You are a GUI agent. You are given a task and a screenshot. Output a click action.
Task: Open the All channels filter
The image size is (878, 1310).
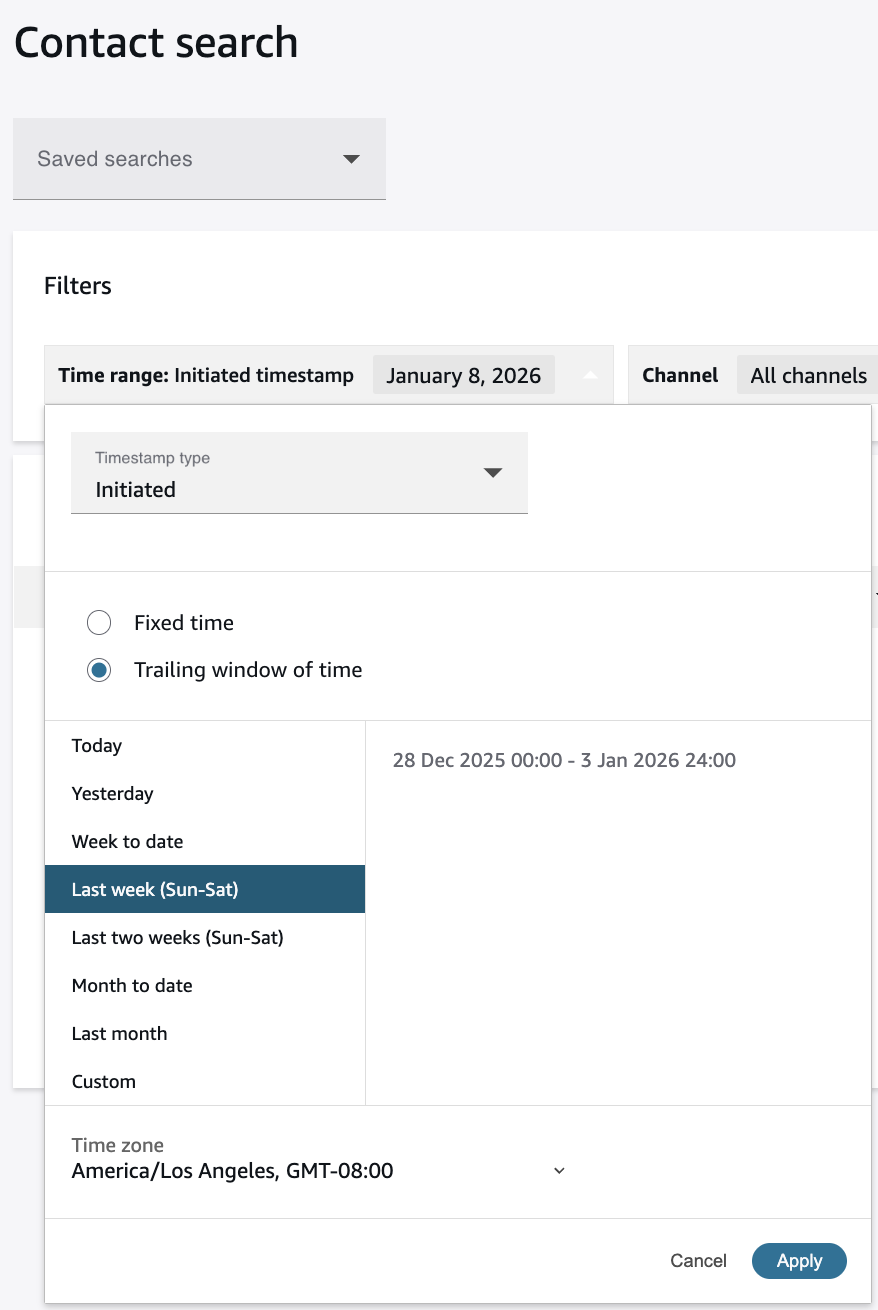point(808,376)
